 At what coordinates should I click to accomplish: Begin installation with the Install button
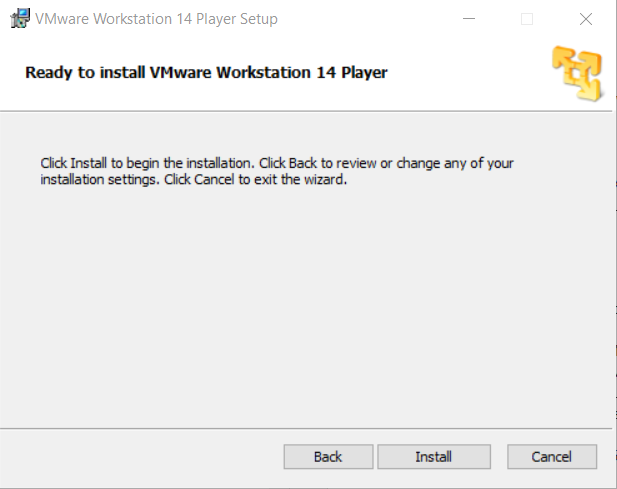point(434,457)
